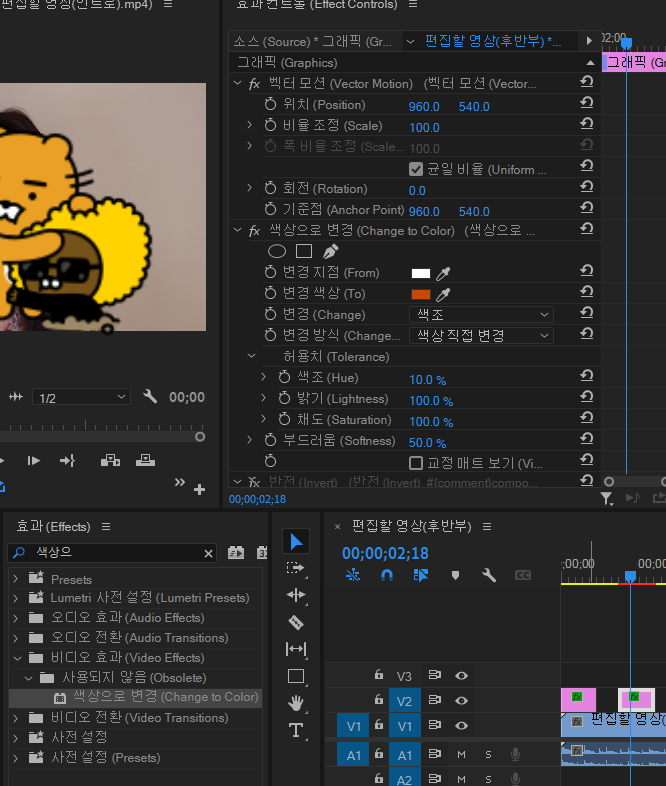Toggle V3 track output eye
The width and height of the screenshot is (666, 786).
(462, 676)
